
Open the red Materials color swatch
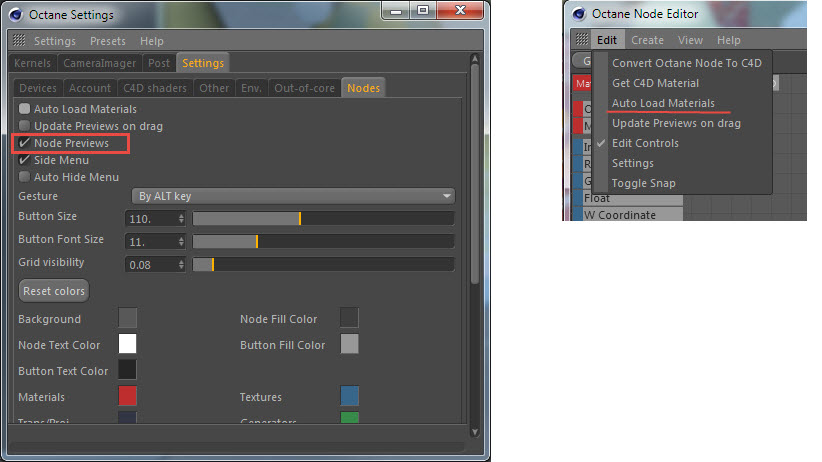127,396
